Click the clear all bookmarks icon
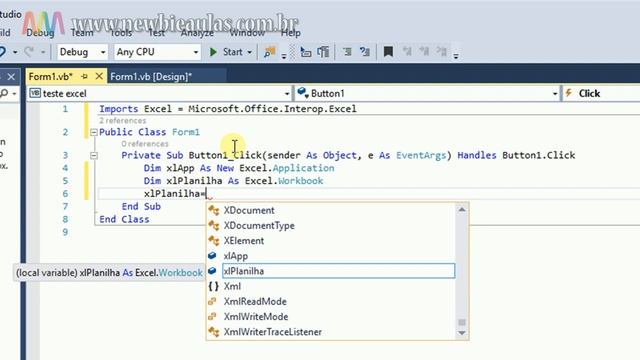Viewport: 640px width, 360px height. click(x=442, y=51)
